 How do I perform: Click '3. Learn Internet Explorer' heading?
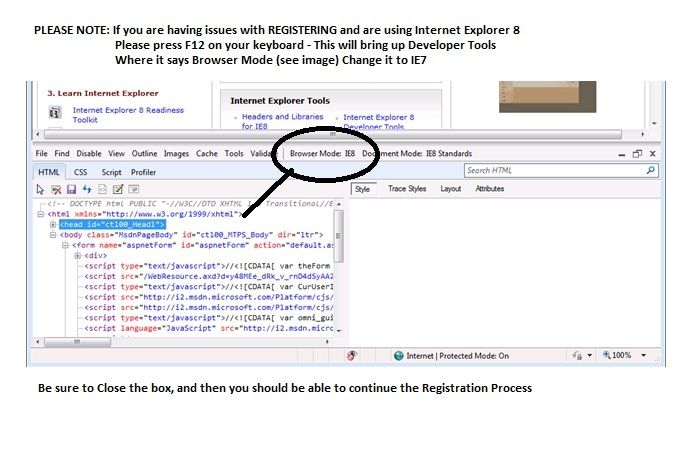[x=103, y=93]
